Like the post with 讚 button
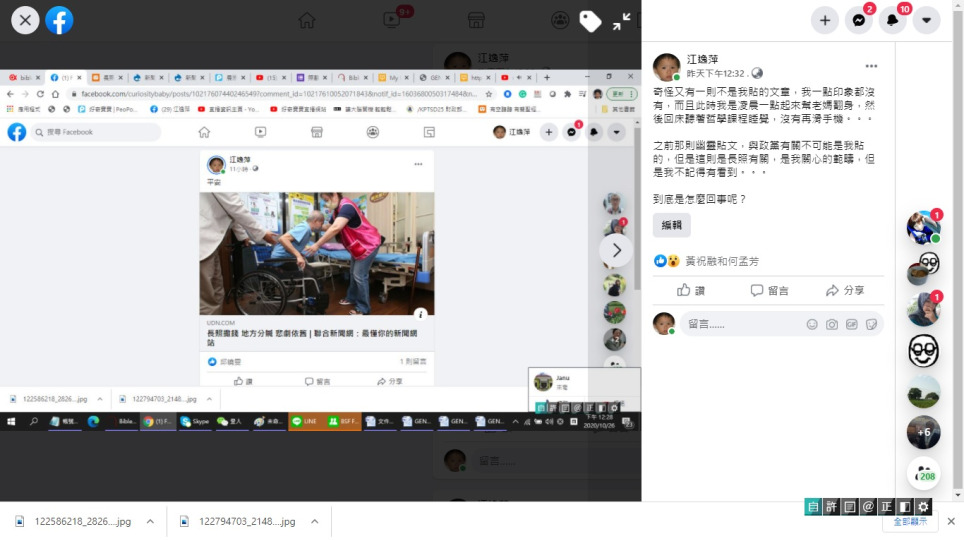This screenshot has height=540, width=964. tap(691, 290)
